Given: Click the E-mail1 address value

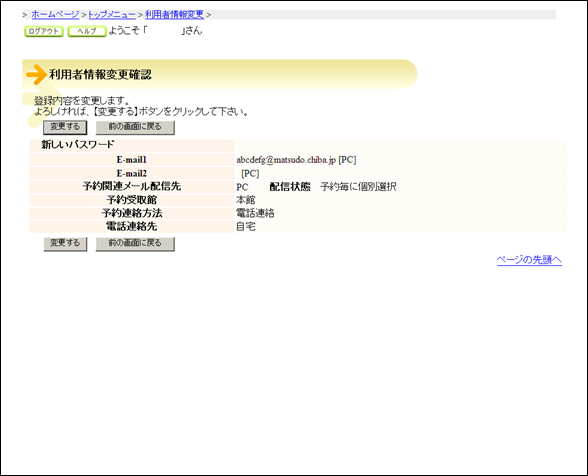Looking at the screenshot, I should tap(286, 160).
